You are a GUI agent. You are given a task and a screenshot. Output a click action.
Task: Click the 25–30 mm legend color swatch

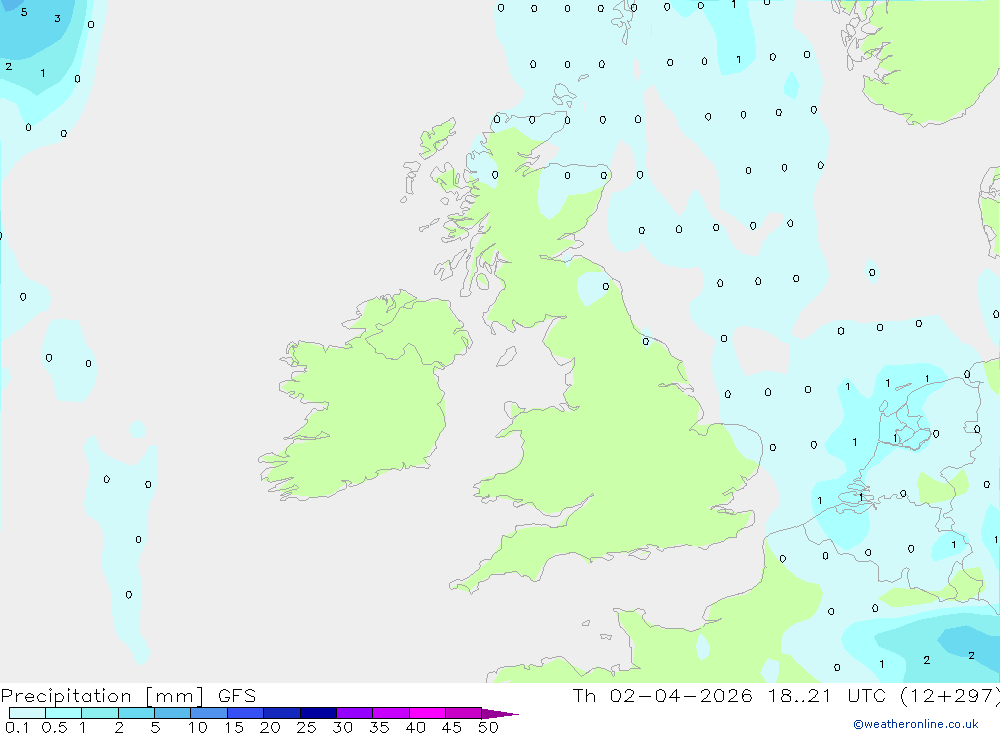(318, 713)
